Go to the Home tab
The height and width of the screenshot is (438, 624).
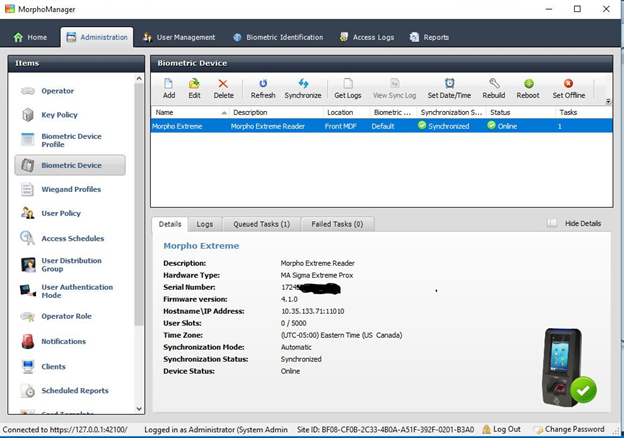point(30,37)
